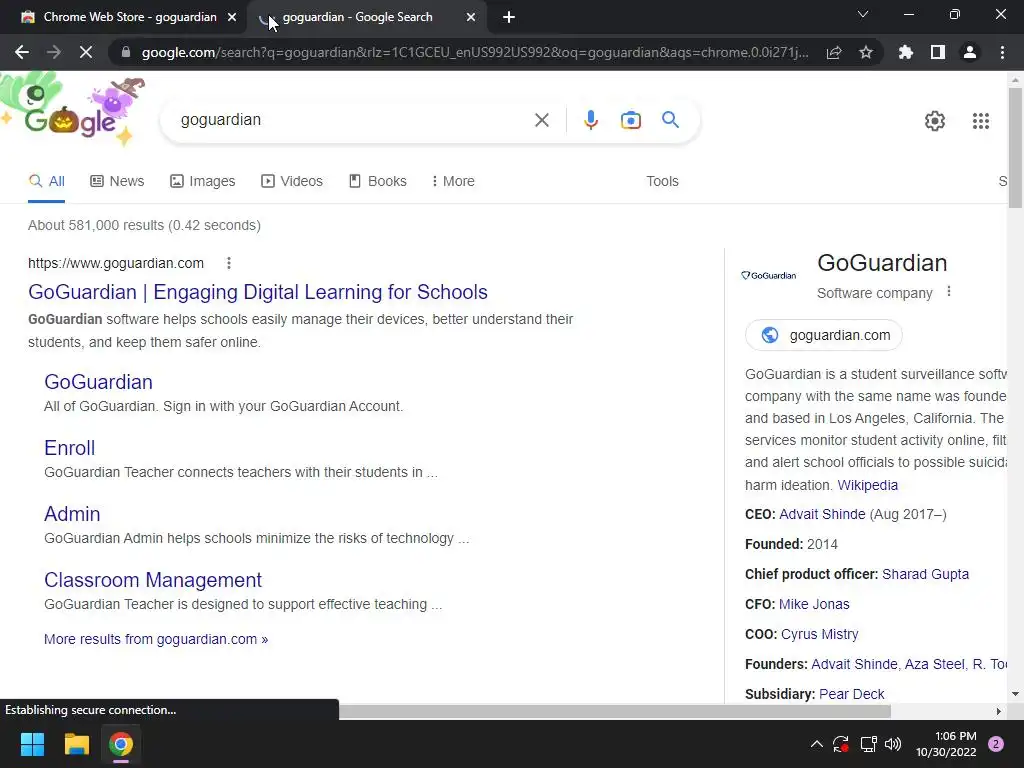Click the Halloween Google doodle logo
The height and width of the screenshot is (768, 1024).
(73, 110)
